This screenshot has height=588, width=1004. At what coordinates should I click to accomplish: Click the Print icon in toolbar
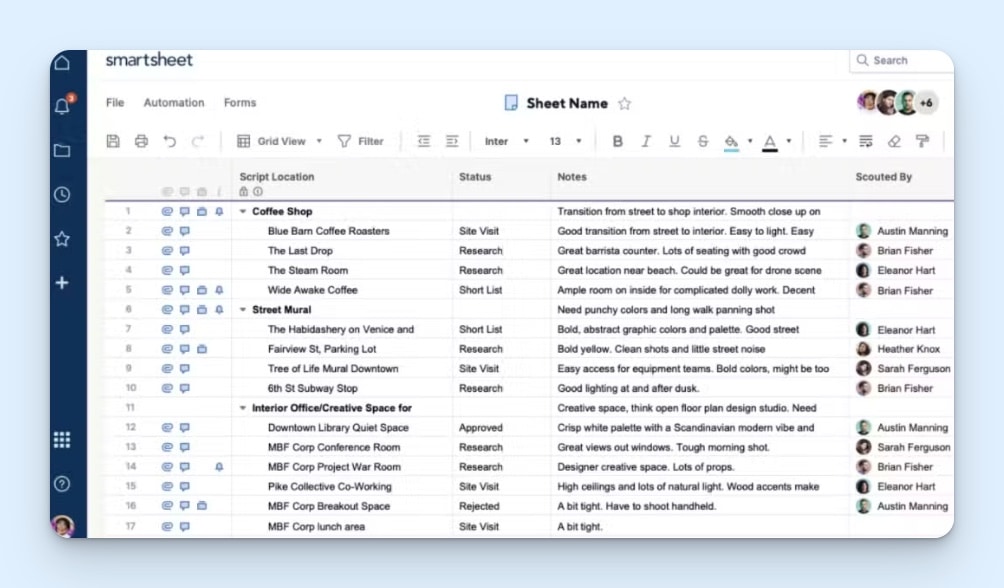pos(142,141)
